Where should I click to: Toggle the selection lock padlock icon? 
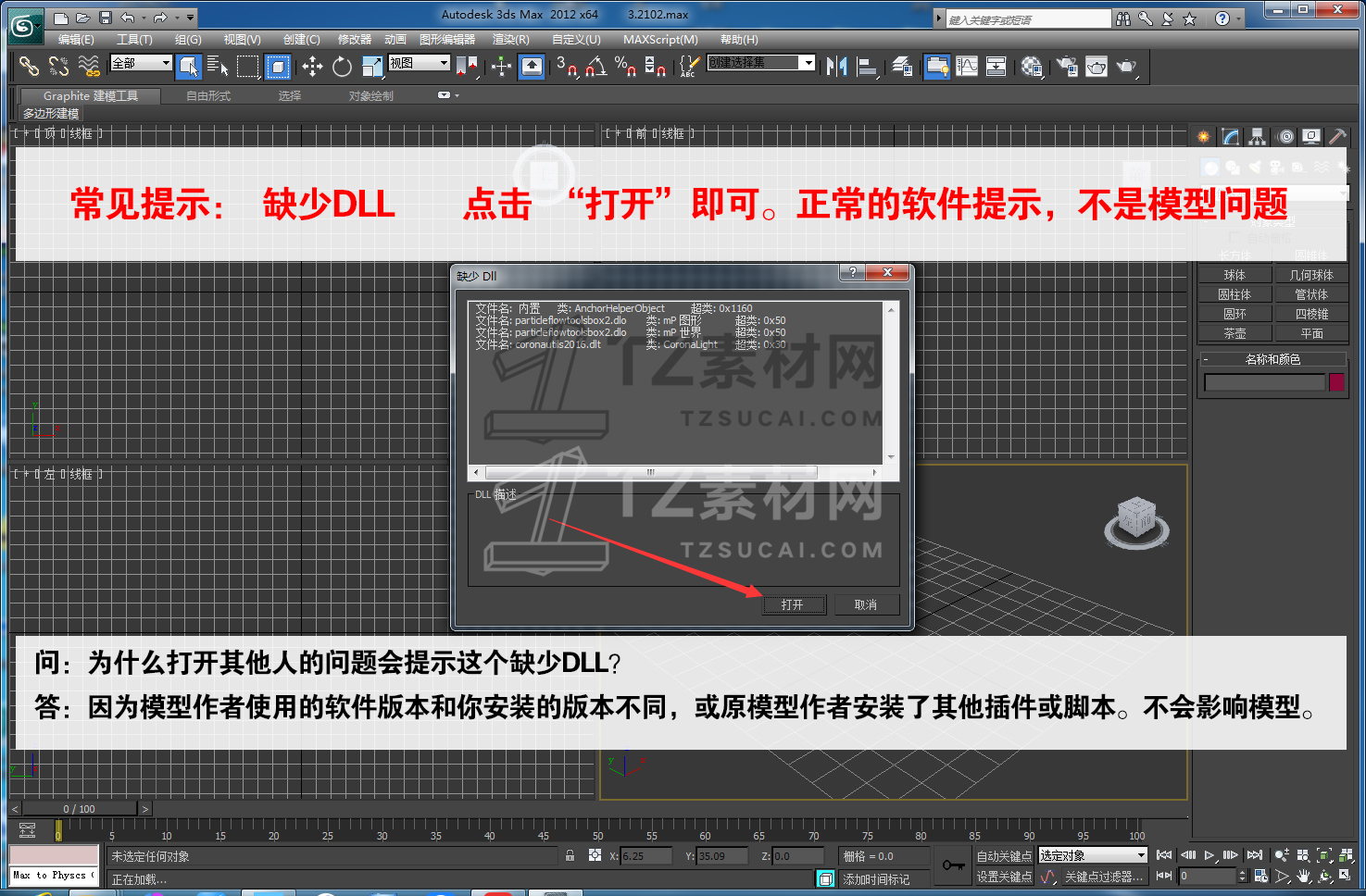pos(570,856)
